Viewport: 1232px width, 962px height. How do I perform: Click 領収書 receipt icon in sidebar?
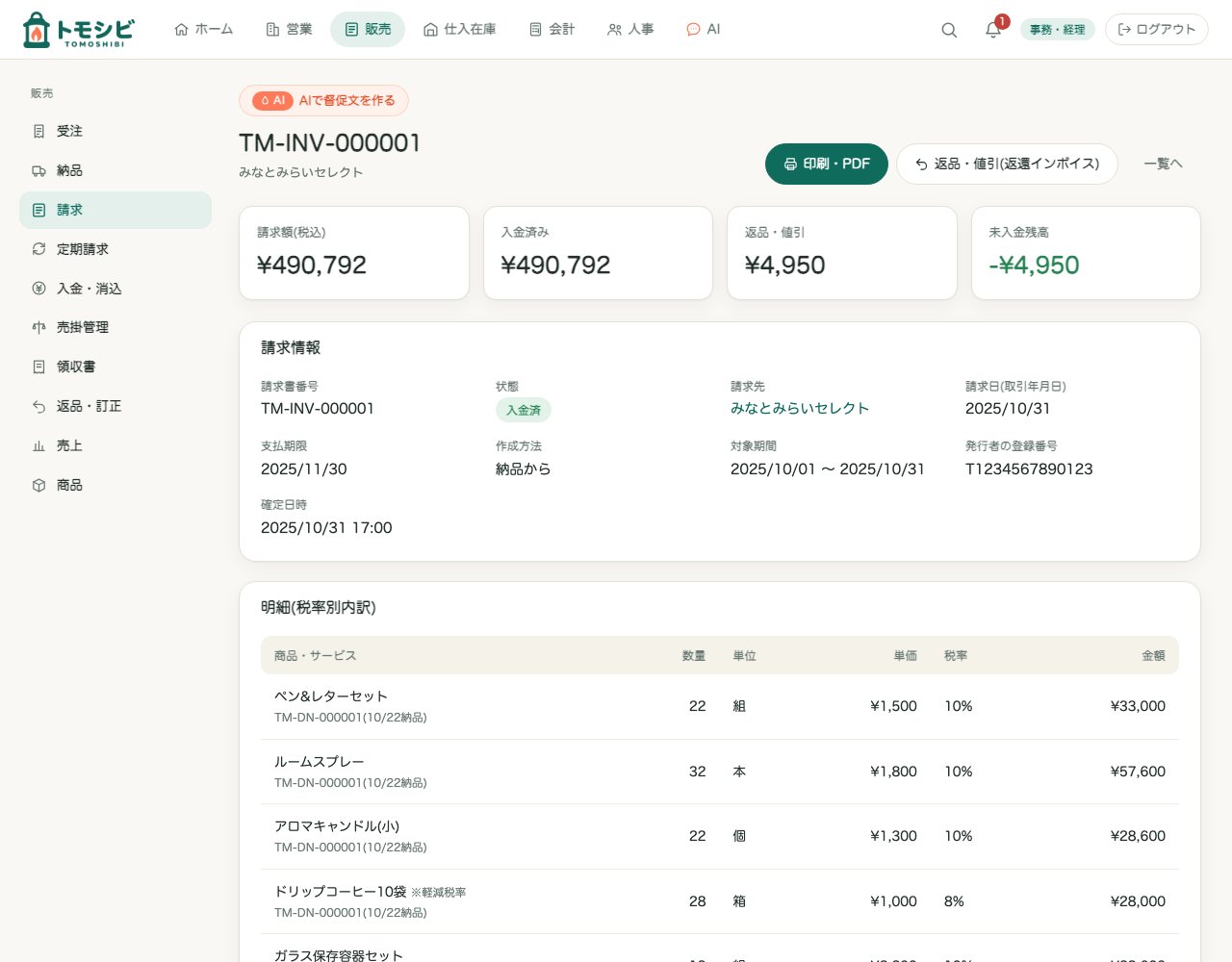[x=38, y=367]
